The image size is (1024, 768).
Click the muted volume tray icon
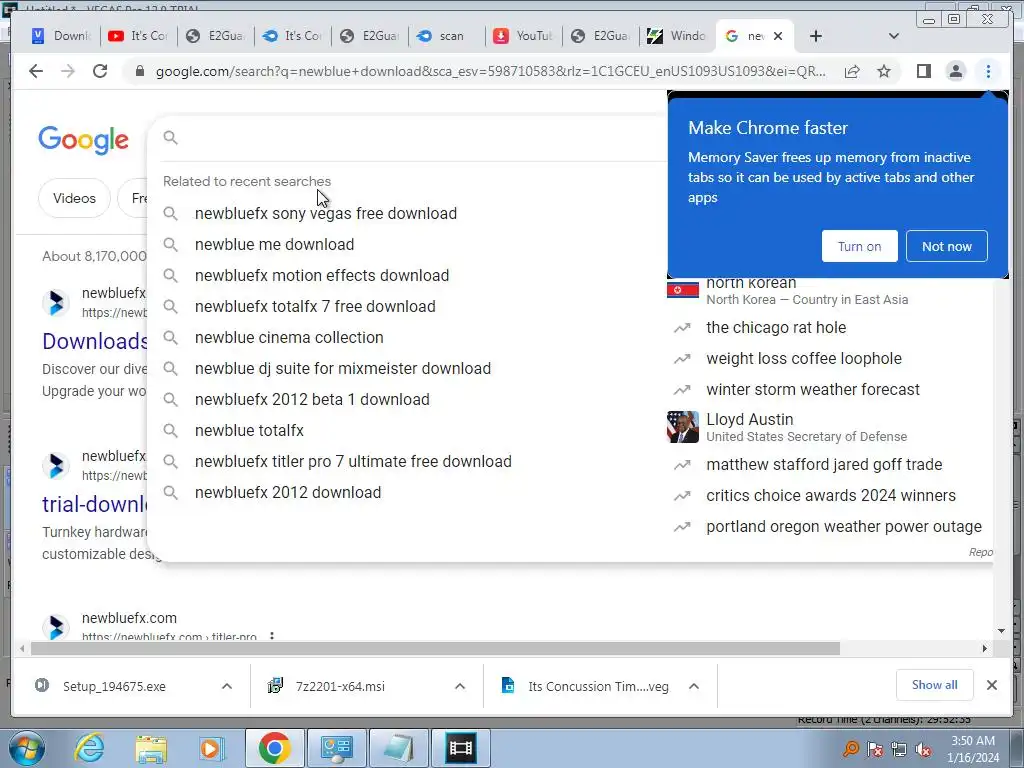point(923,749)
